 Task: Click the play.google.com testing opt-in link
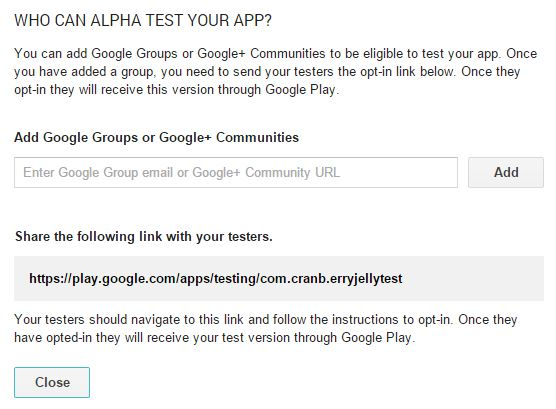(216, 278)
